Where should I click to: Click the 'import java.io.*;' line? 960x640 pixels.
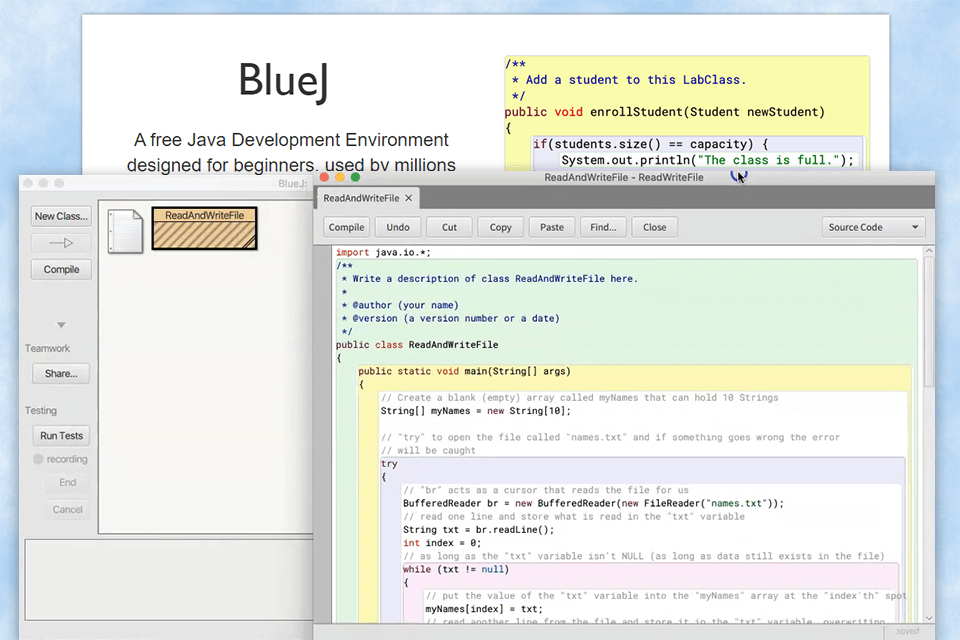(383, 252)
